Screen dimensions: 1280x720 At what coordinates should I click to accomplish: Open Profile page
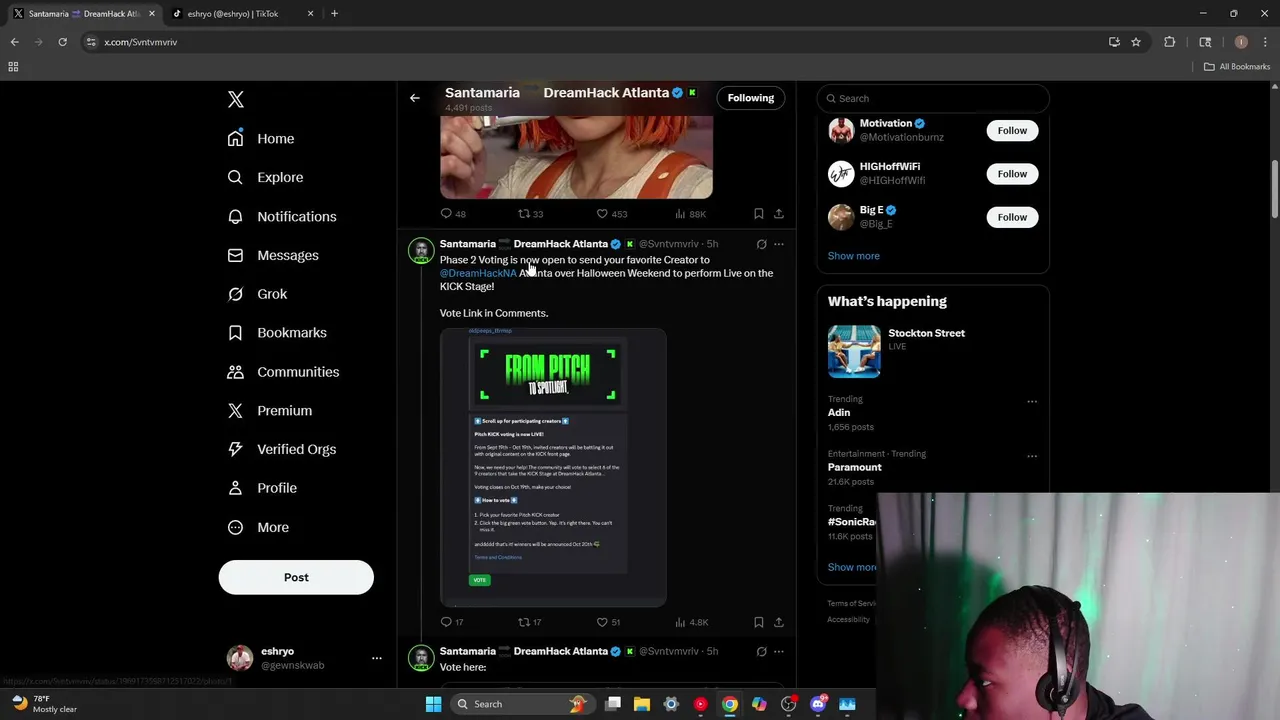tap(262, 488)
